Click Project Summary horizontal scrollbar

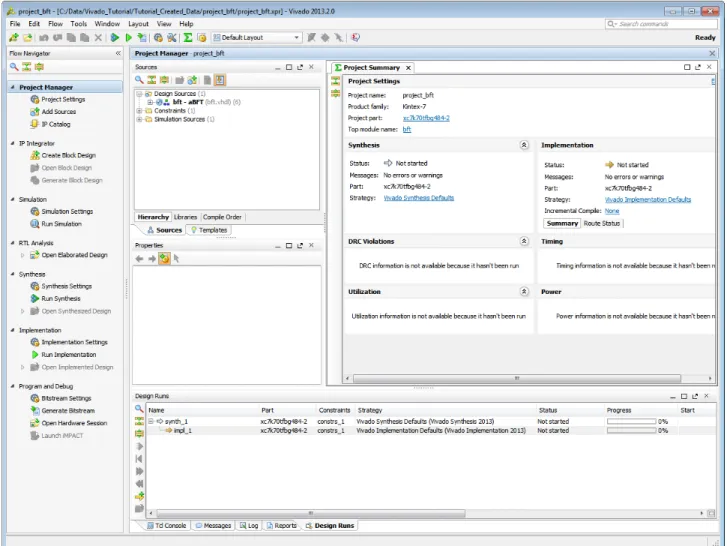point(517,378)
